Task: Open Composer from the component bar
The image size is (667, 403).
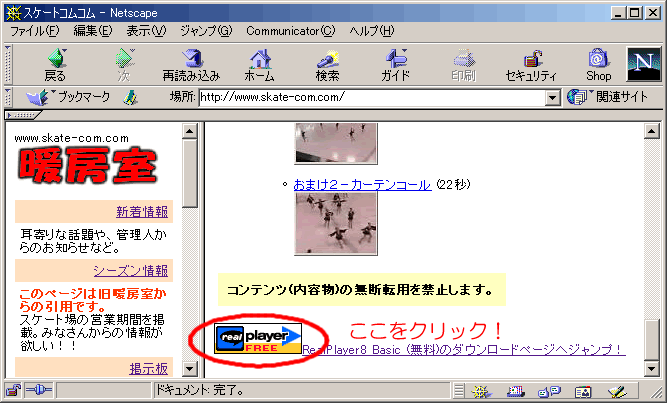Action: (617, 391)
